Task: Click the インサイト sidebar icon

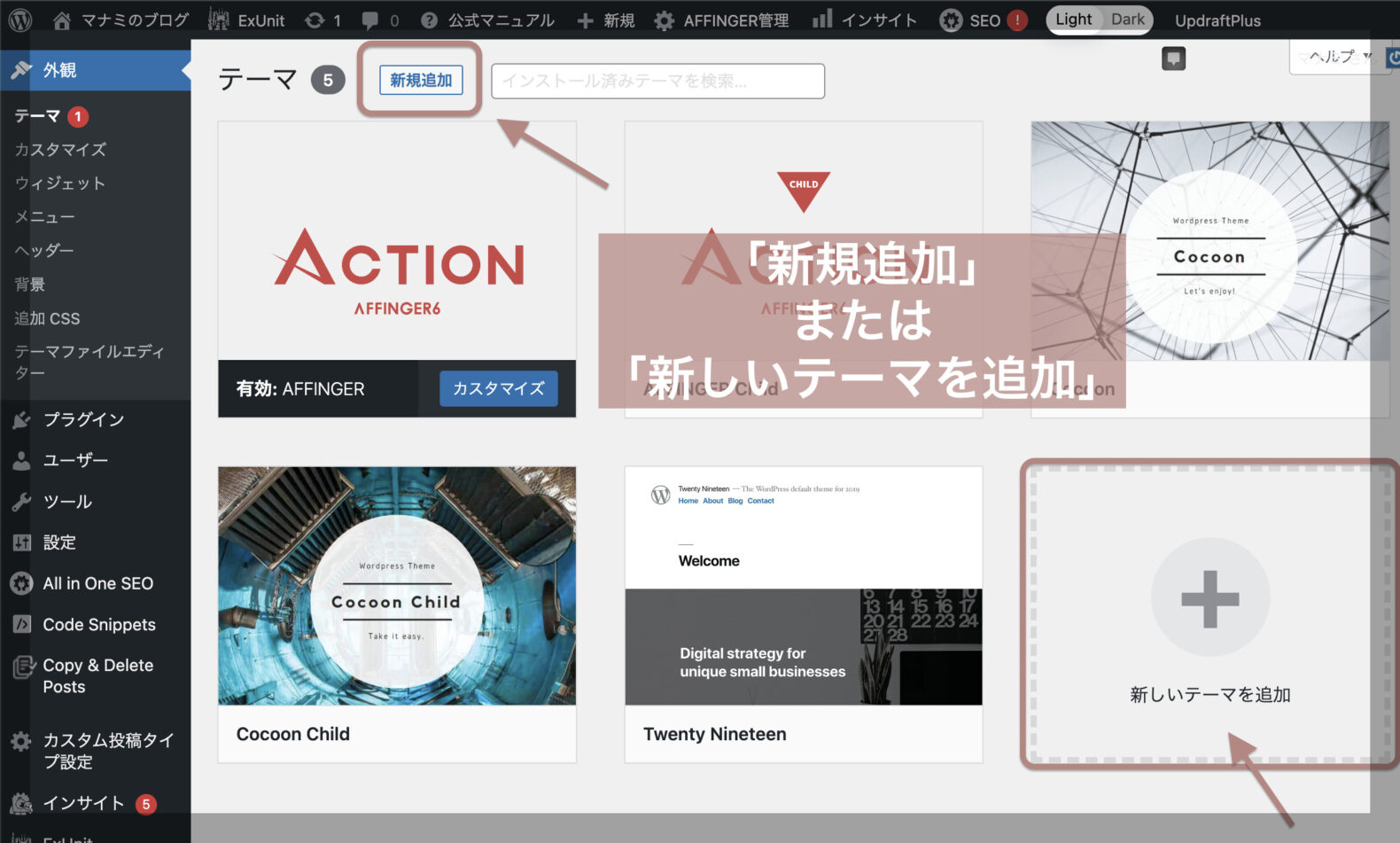Action: click(21, 804)
